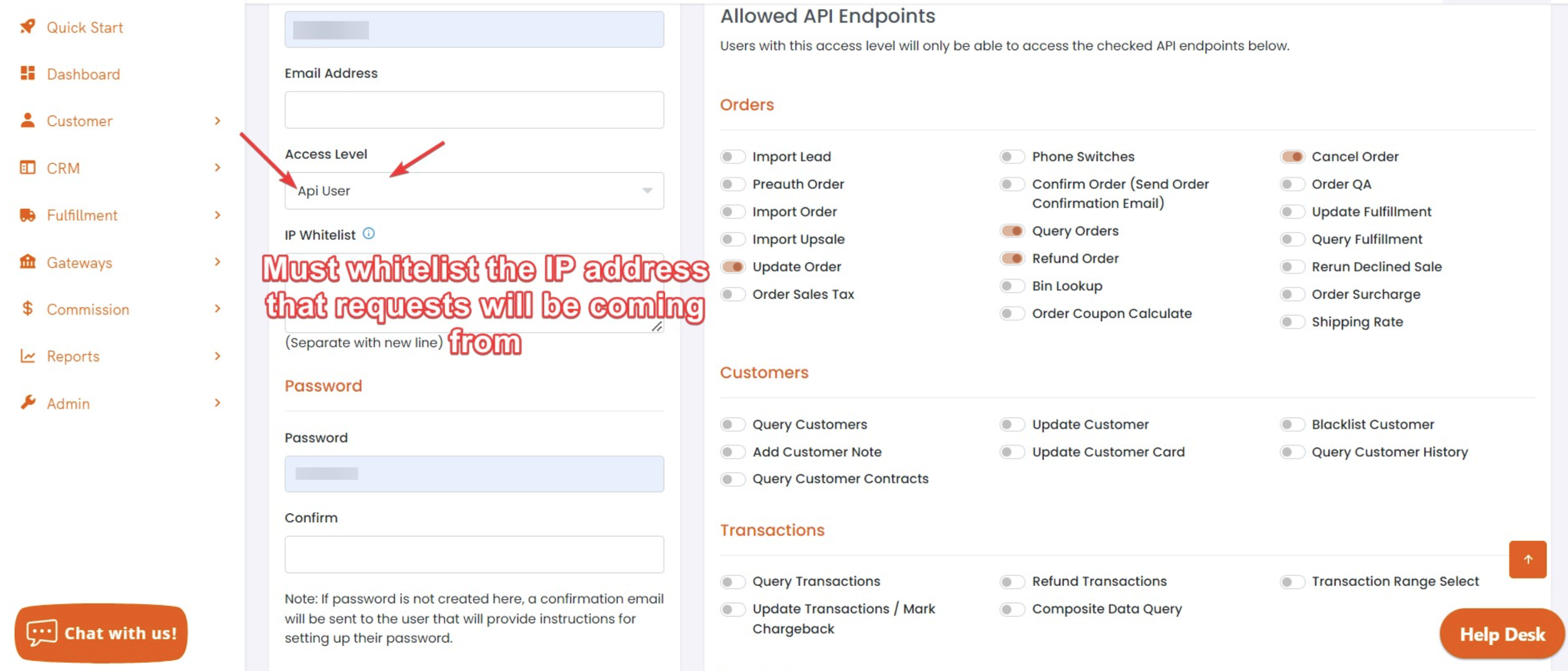Viewport: 1568px width, 671px height.
Task: Click the Confirm password field
Action: pyautogui.click(x=474, y=554)
